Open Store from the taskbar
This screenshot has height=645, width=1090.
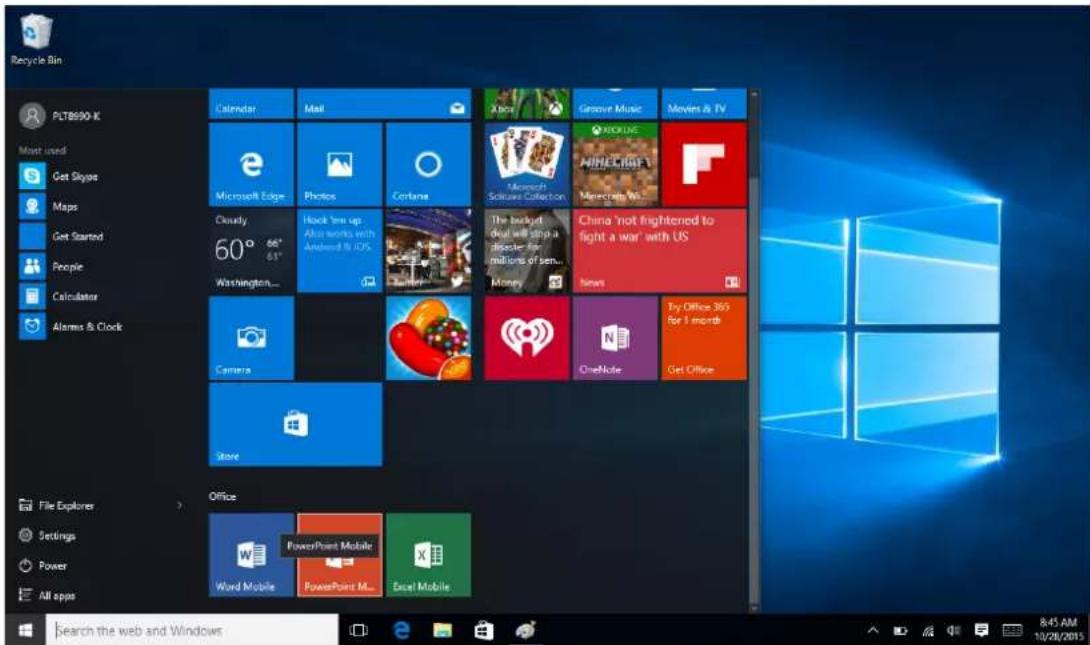484,630
